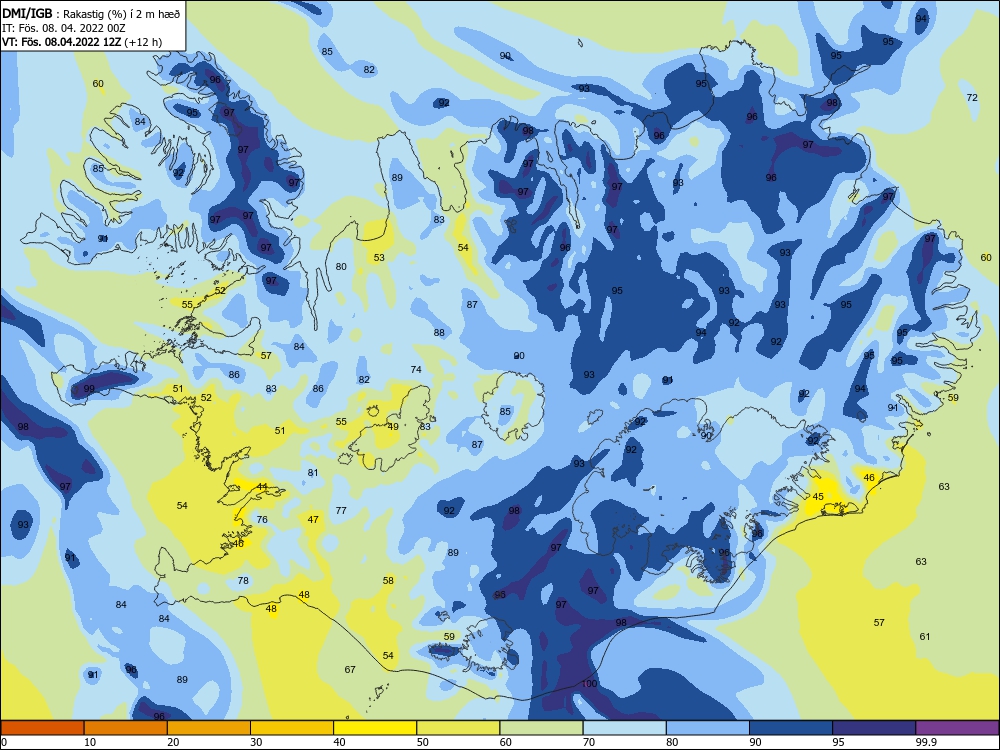Click the legend label '30'
1000x750 pixels.
click(256, 742)
